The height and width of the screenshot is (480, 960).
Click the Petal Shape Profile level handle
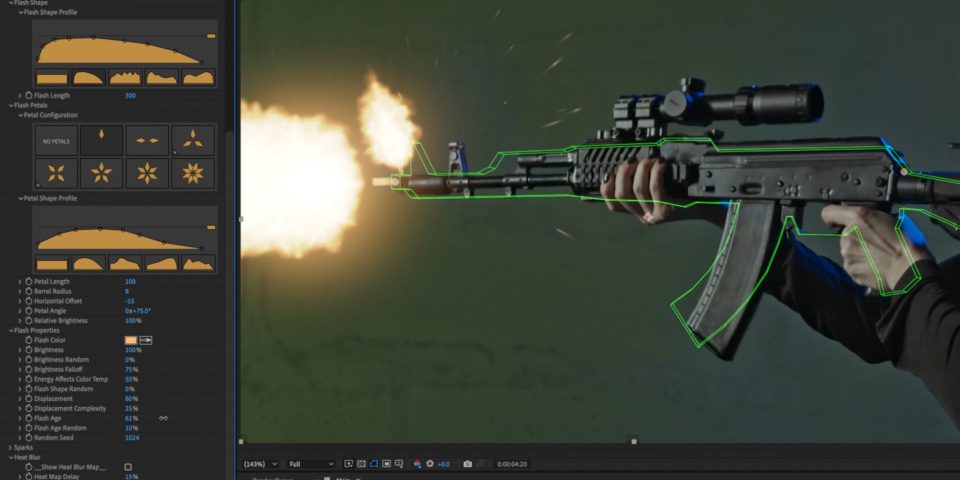pos(211,227)
